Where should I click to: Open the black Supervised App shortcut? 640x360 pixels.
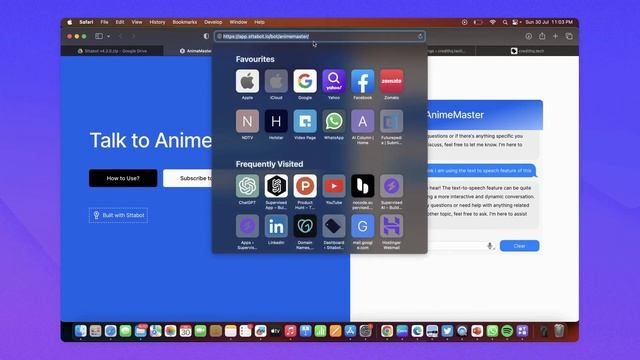[276, 186]
